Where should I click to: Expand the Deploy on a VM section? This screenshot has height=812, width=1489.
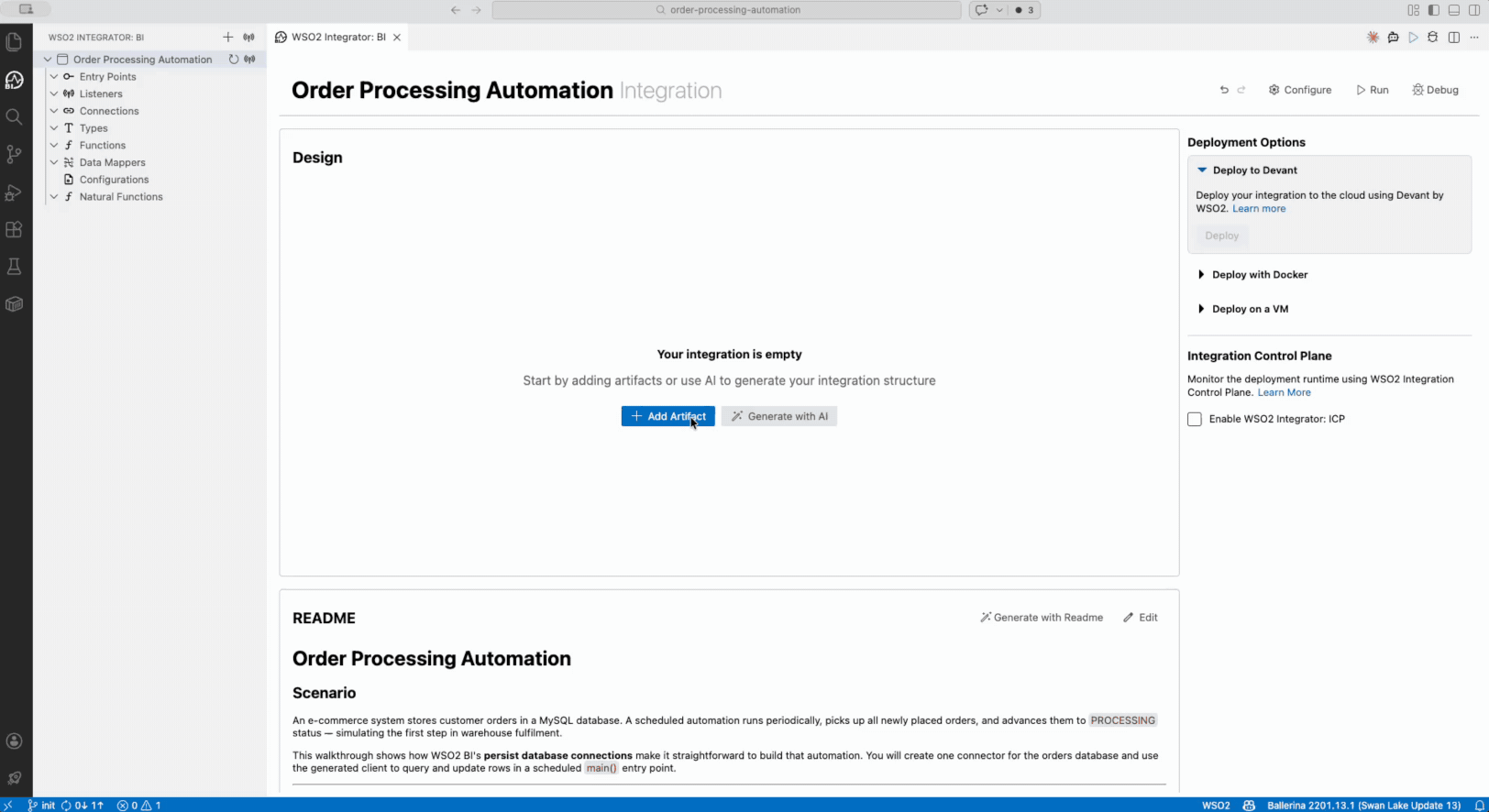pyautogui.click(x=1201, y=309)
